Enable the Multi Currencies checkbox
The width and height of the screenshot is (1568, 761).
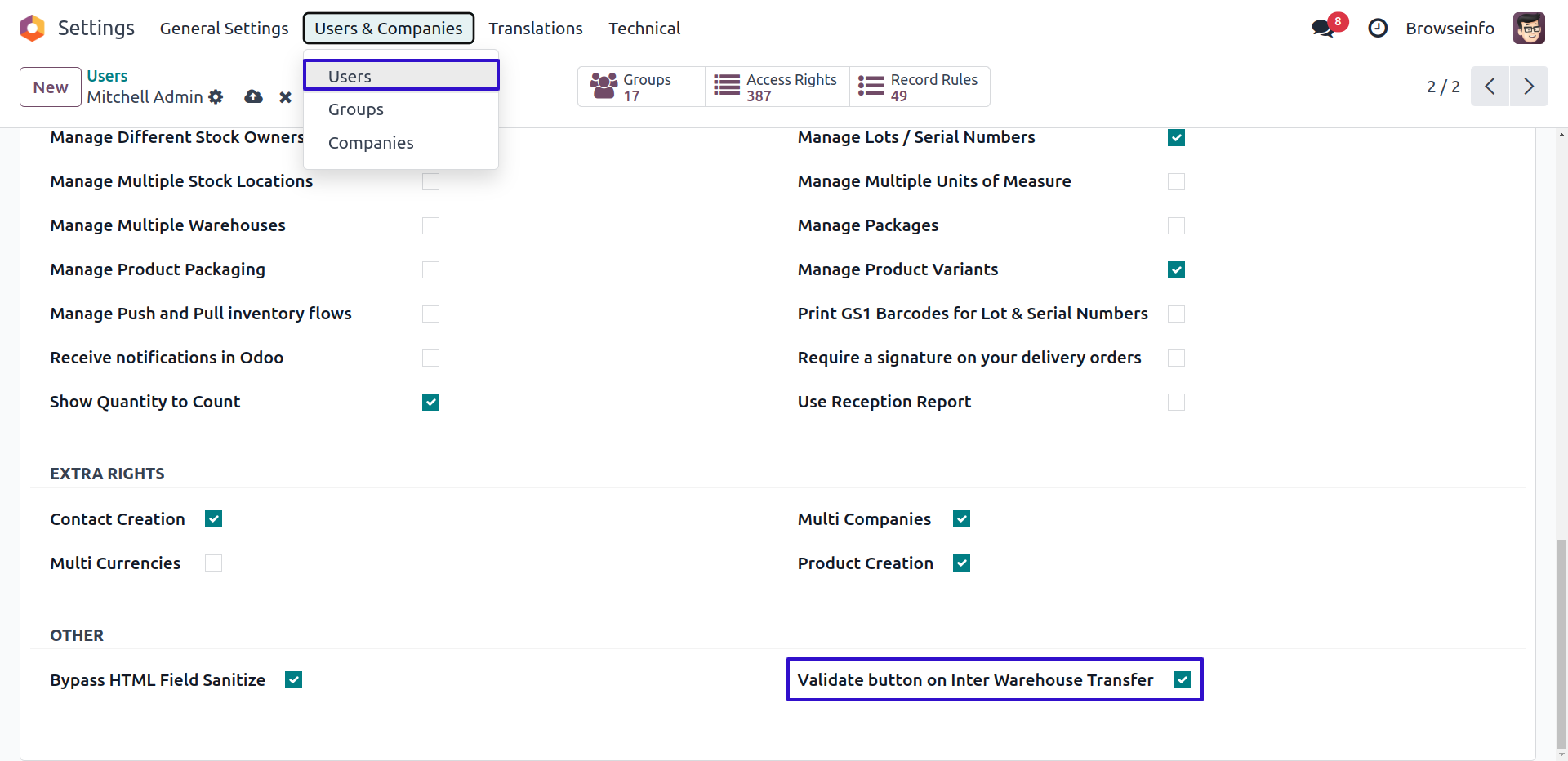pyautogui.click(x=214, y=563)
